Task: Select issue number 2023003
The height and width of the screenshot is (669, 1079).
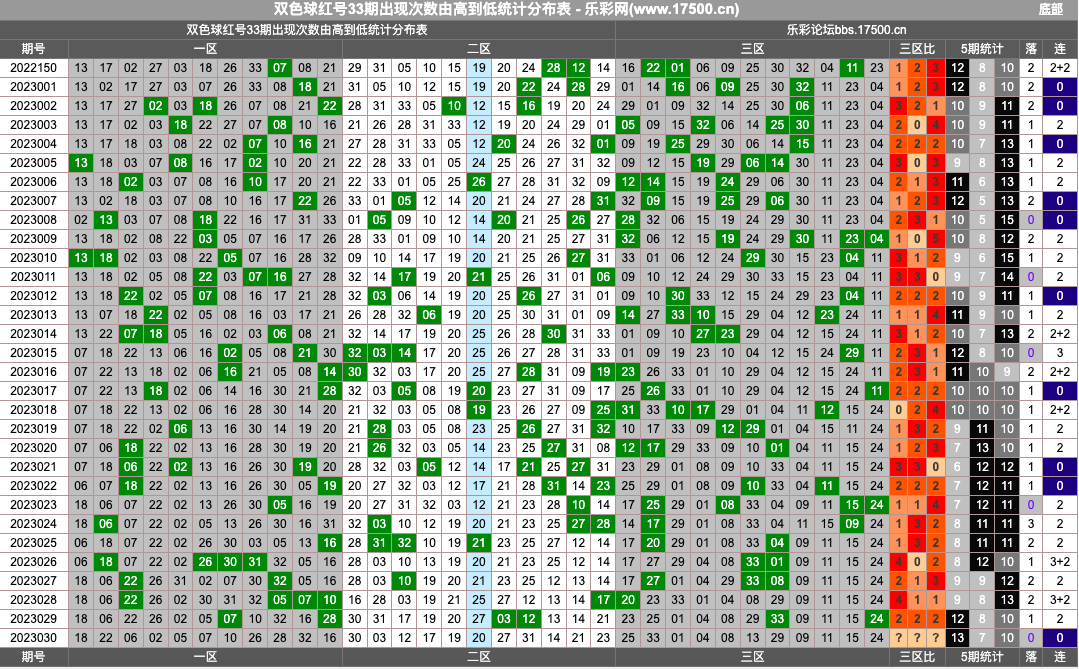Action: 34,125
